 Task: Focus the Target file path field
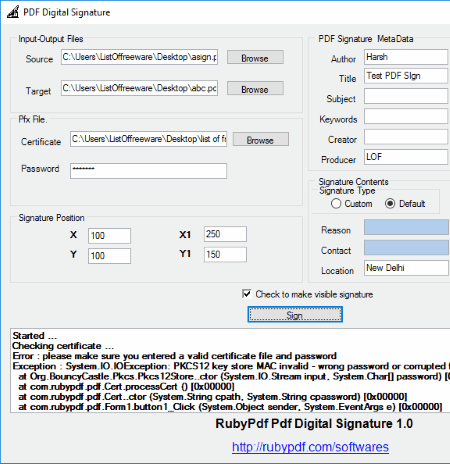tap(139, 88)
